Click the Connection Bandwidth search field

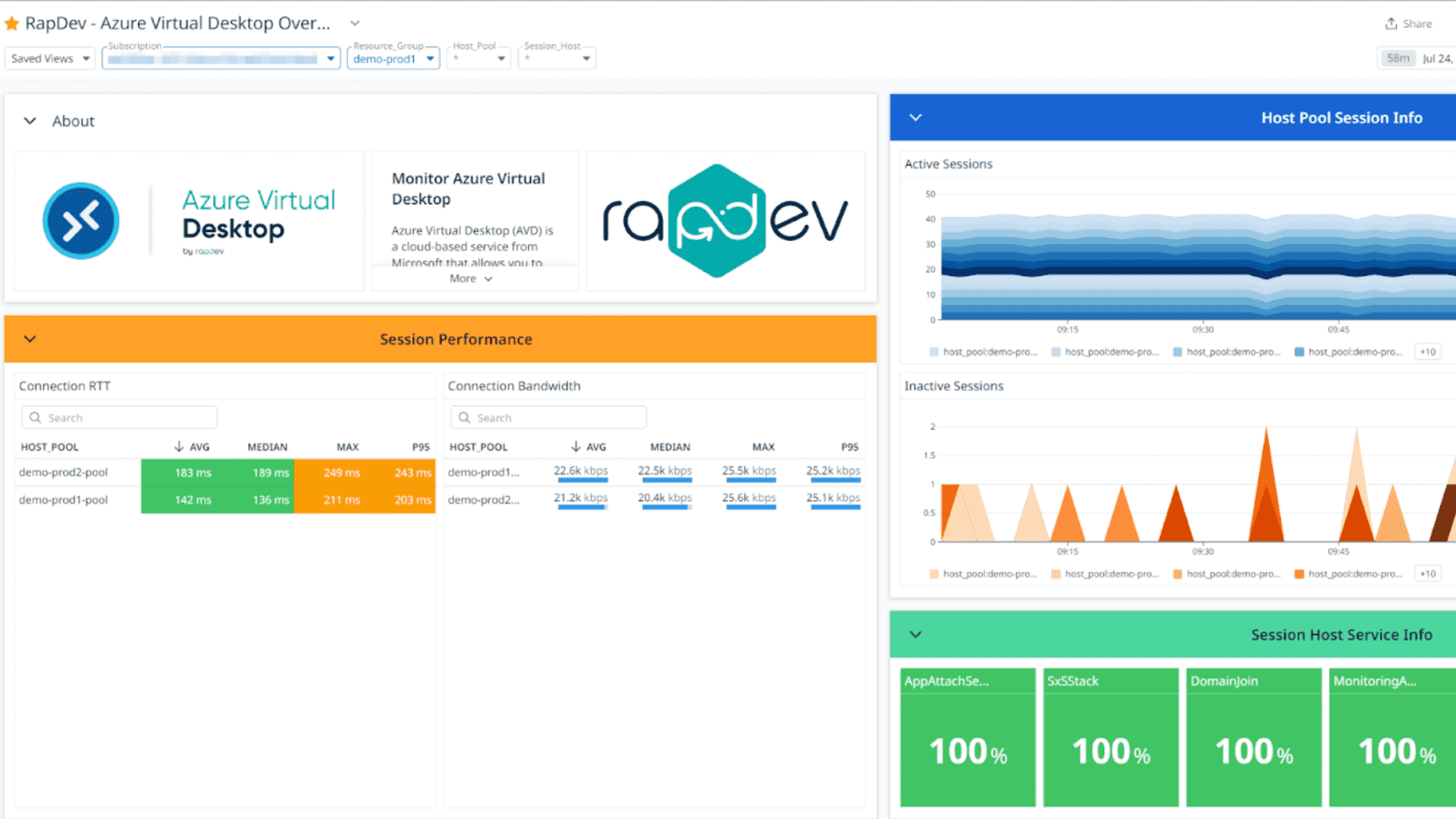point(548,418)
